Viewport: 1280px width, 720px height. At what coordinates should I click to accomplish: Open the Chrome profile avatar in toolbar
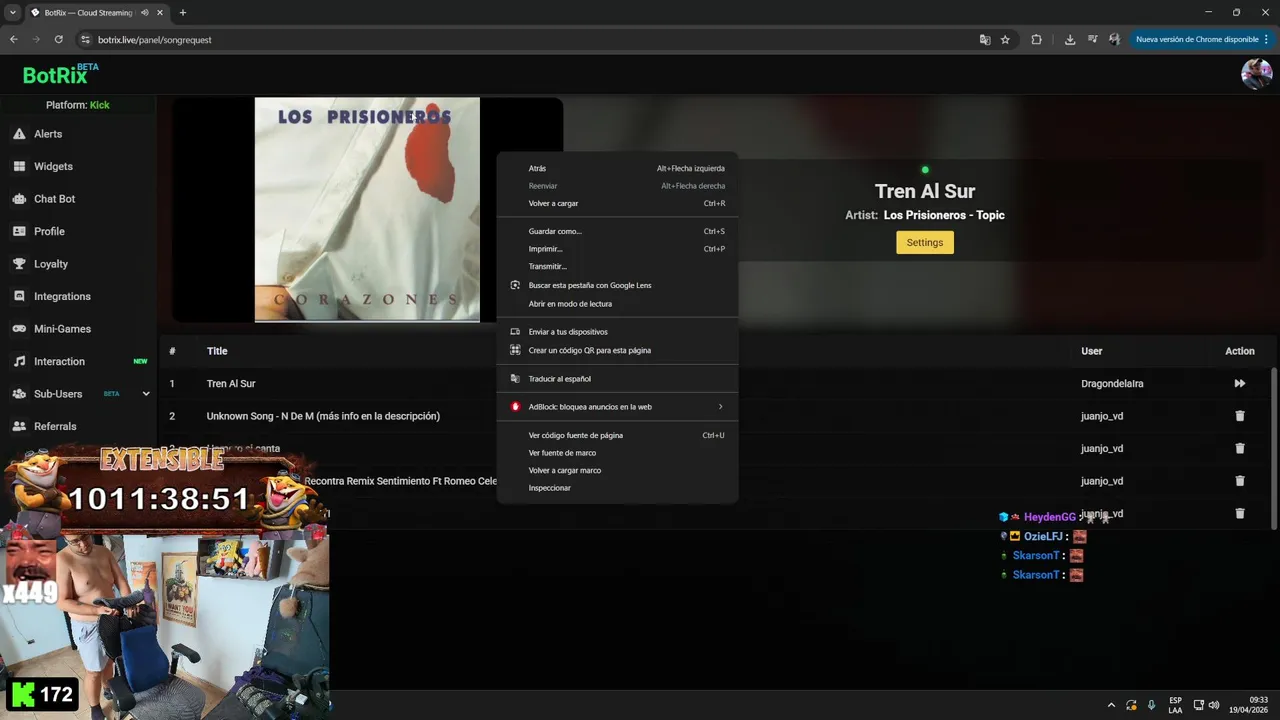pyautogui.click(x=1114, y=40)
